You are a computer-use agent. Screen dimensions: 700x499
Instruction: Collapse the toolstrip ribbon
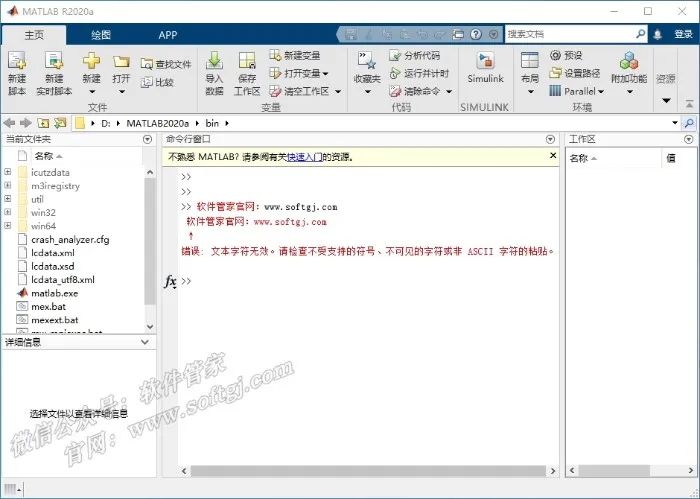[x=689, y=104]
